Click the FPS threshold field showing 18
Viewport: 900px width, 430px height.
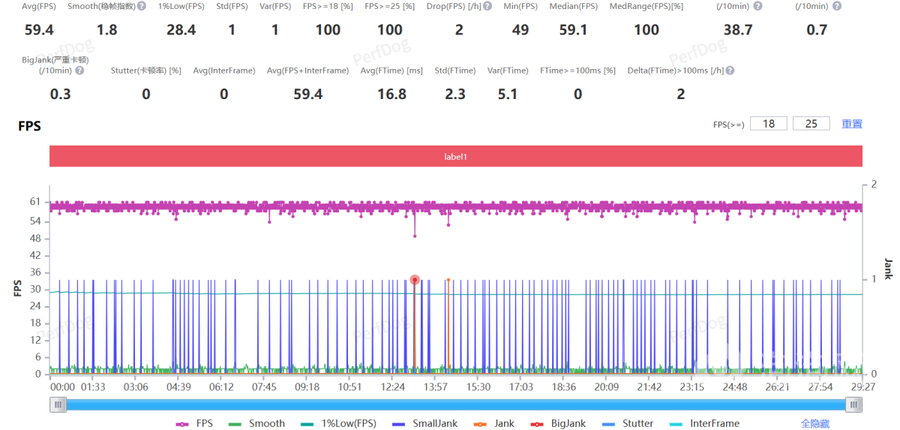768,124
